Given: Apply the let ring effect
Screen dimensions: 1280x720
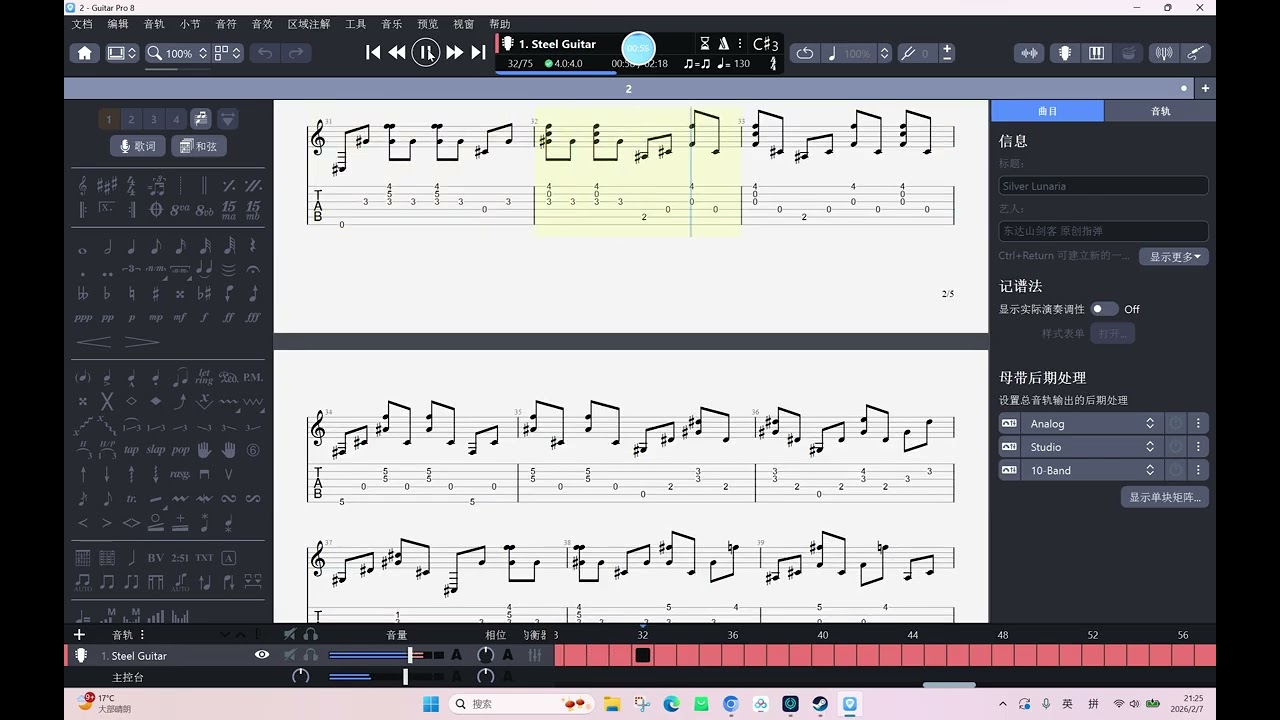Looking at the screenshot, I should click(204, 377).
